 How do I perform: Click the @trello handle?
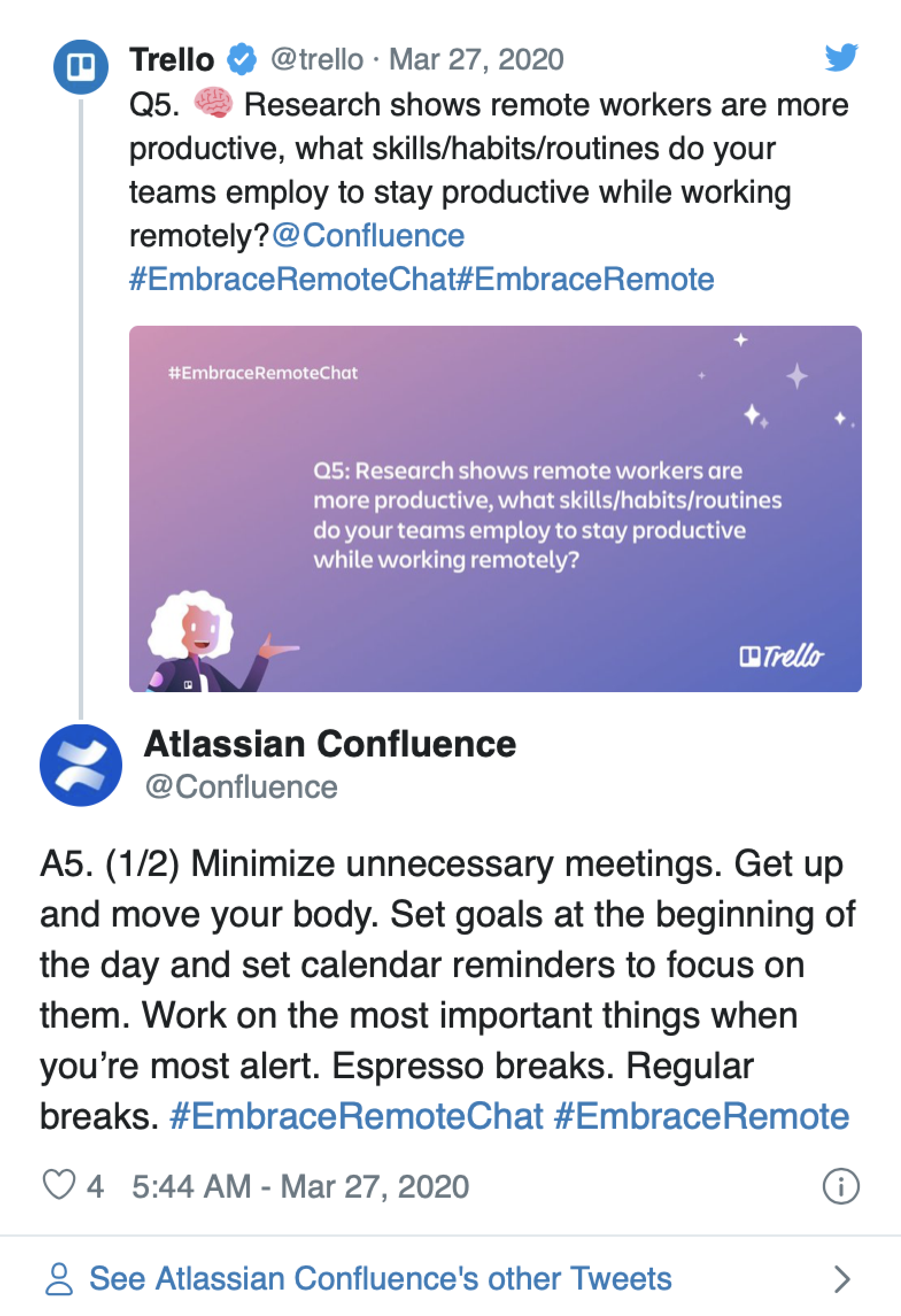pos(317,59)
